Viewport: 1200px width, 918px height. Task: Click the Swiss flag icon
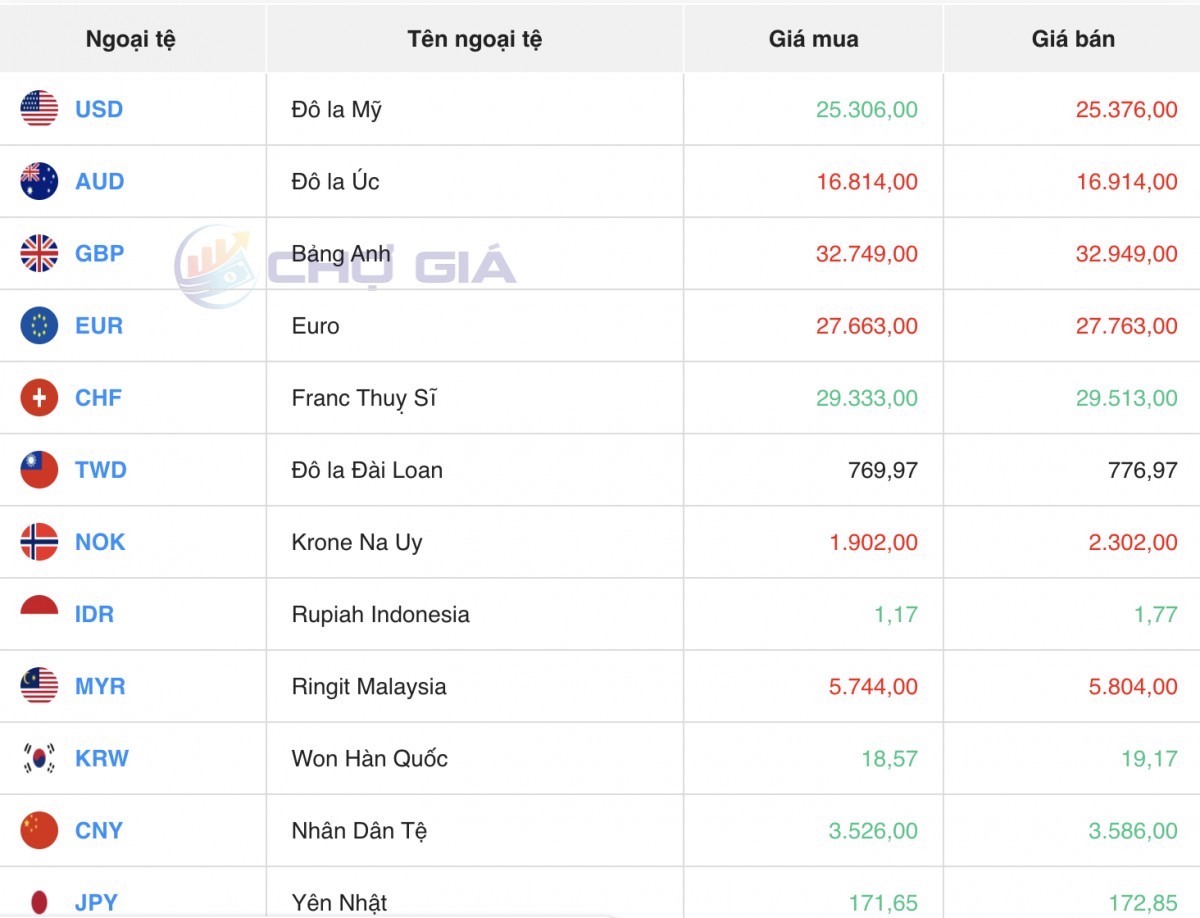(39, 398)
